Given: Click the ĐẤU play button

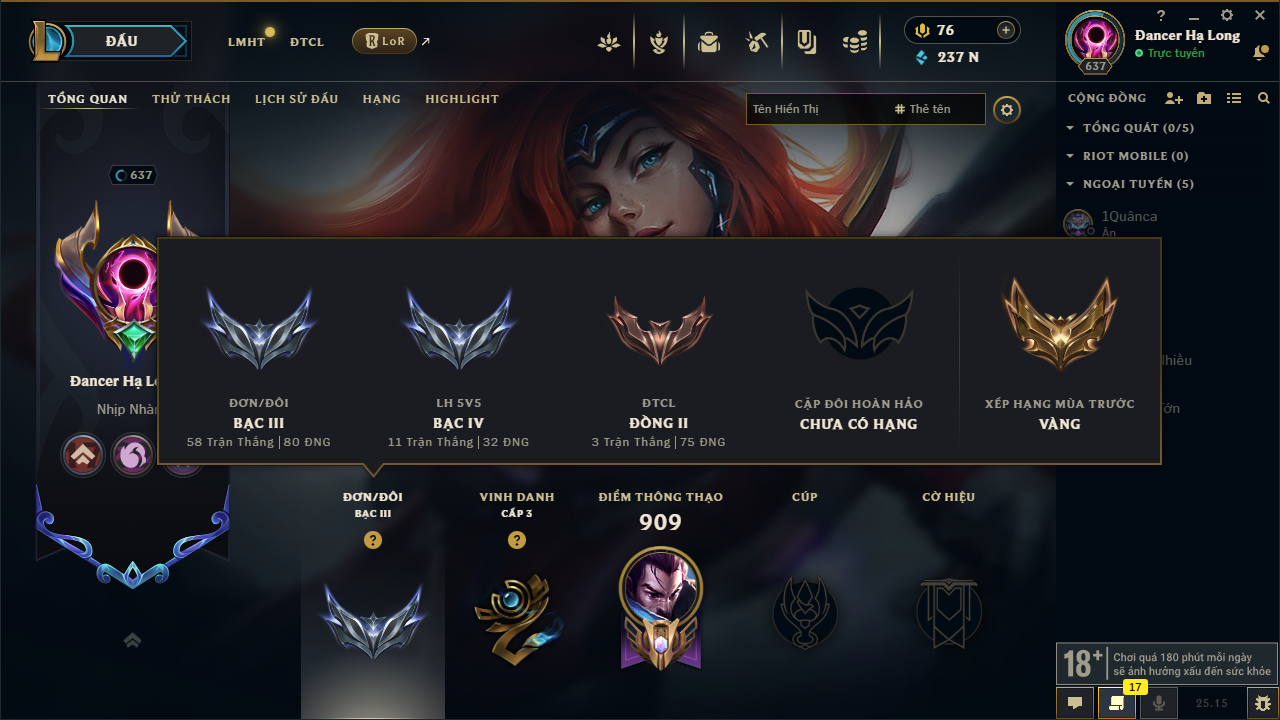Looking at the screenshot, I should [121, 41].
